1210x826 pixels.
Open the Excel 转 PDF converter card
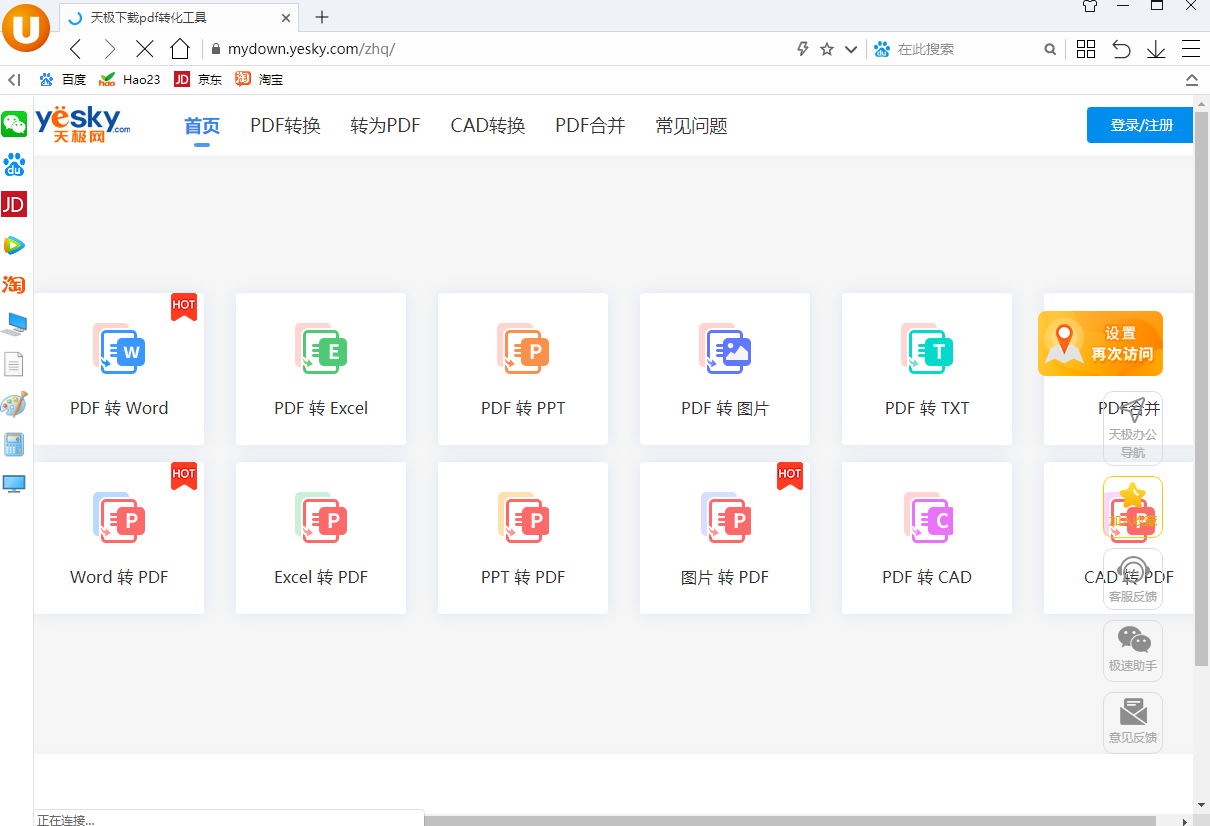[321, 538]
